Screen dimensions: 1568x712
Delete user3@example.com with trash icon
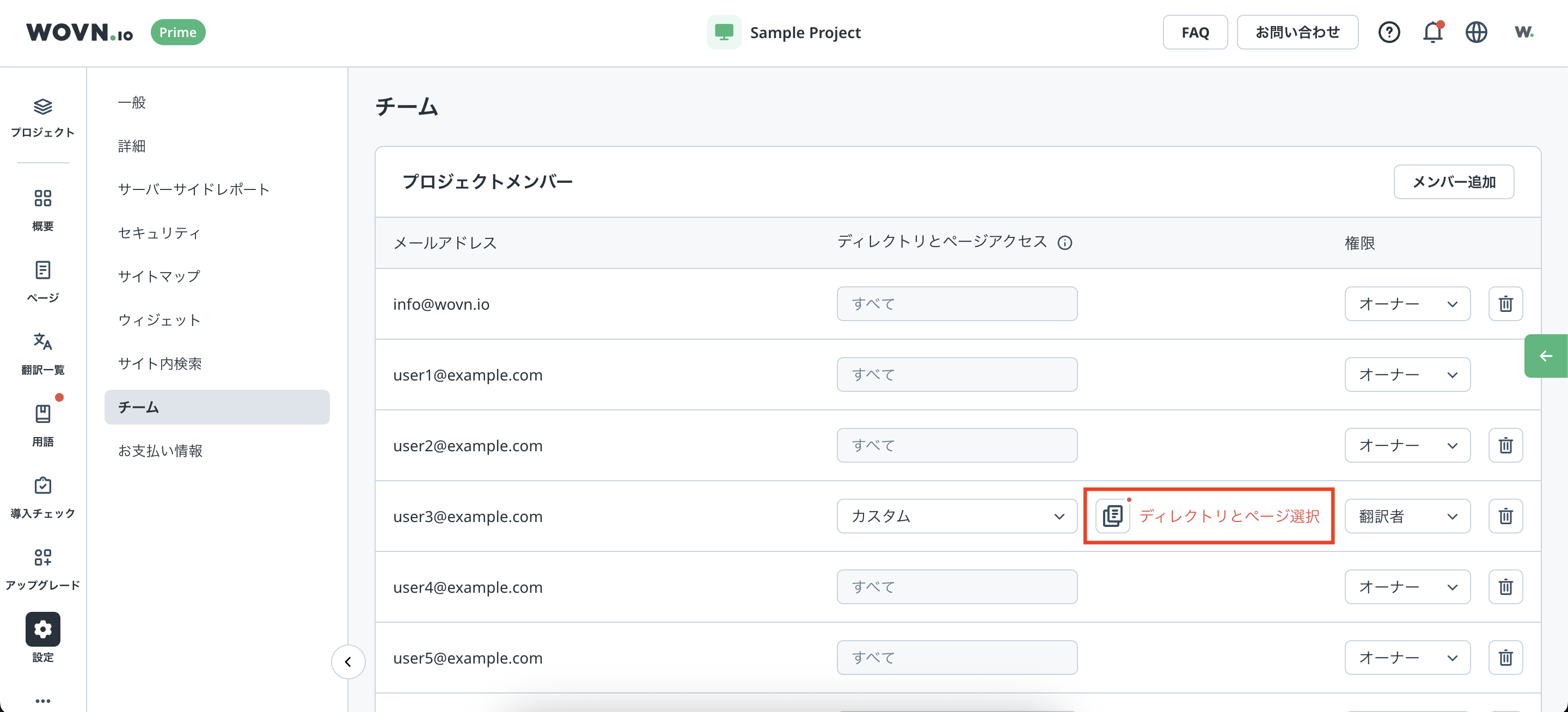click(x=1505, y=516)
